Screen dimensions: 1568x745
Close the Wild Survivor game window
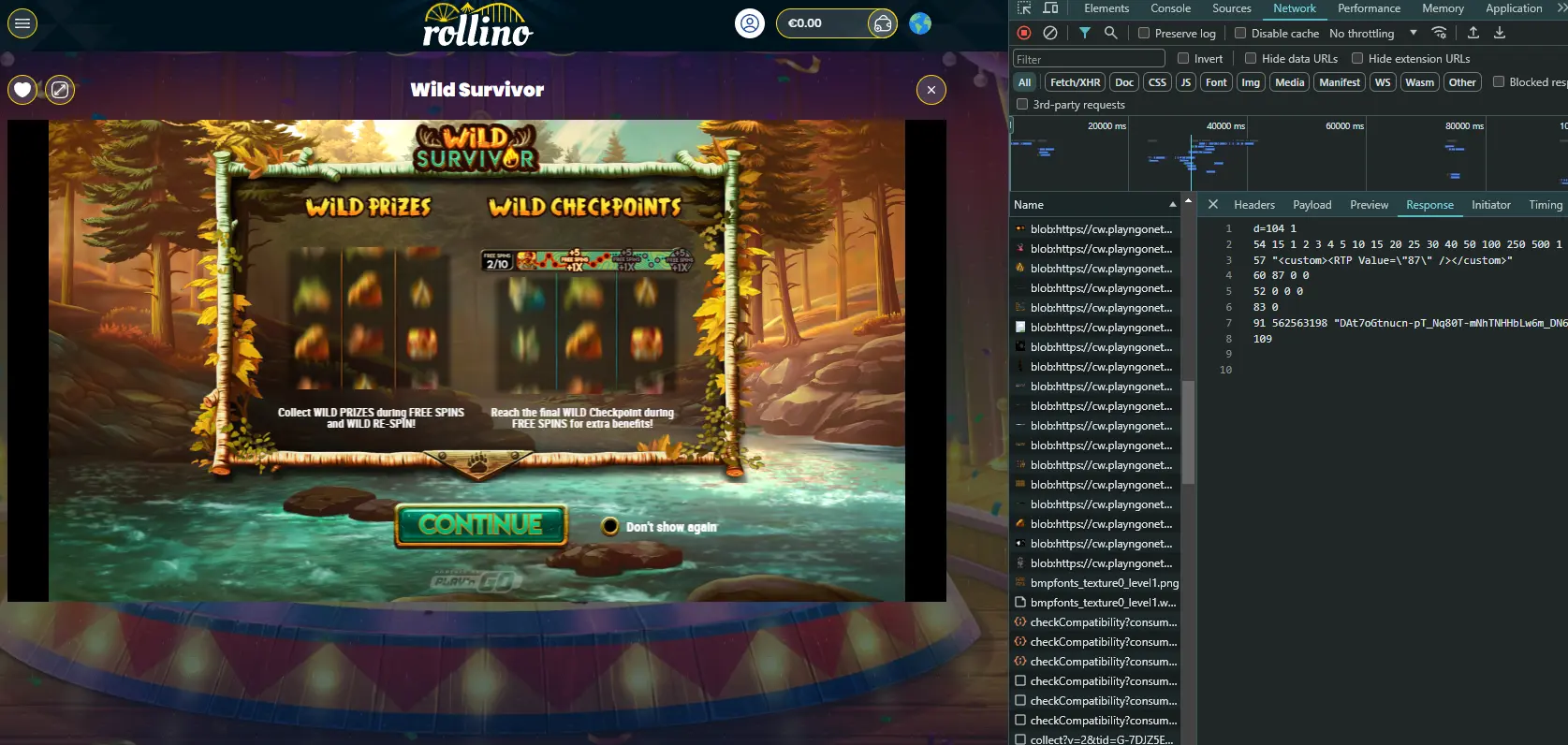click(931, 90)
